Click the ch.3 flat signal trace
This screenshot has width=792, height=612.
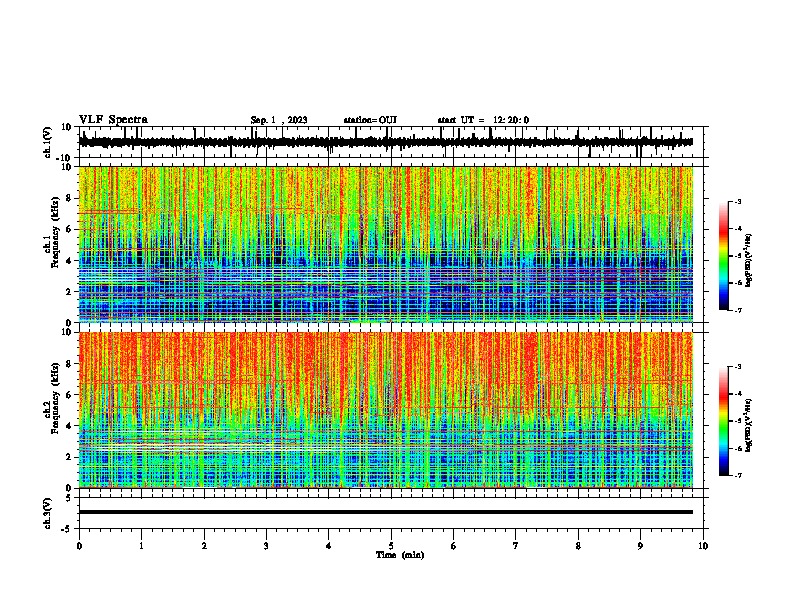pos(386,512)
